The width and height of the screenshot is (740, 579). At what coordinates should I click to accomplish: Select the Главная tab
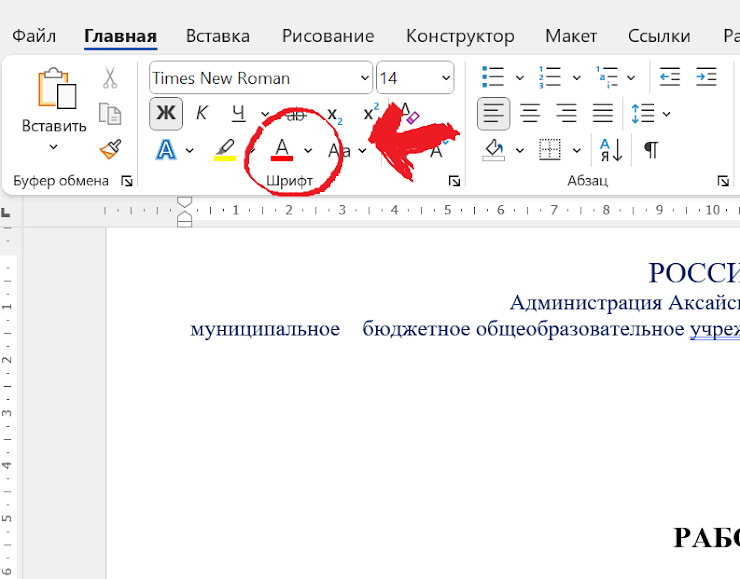[x=120, y=36]
